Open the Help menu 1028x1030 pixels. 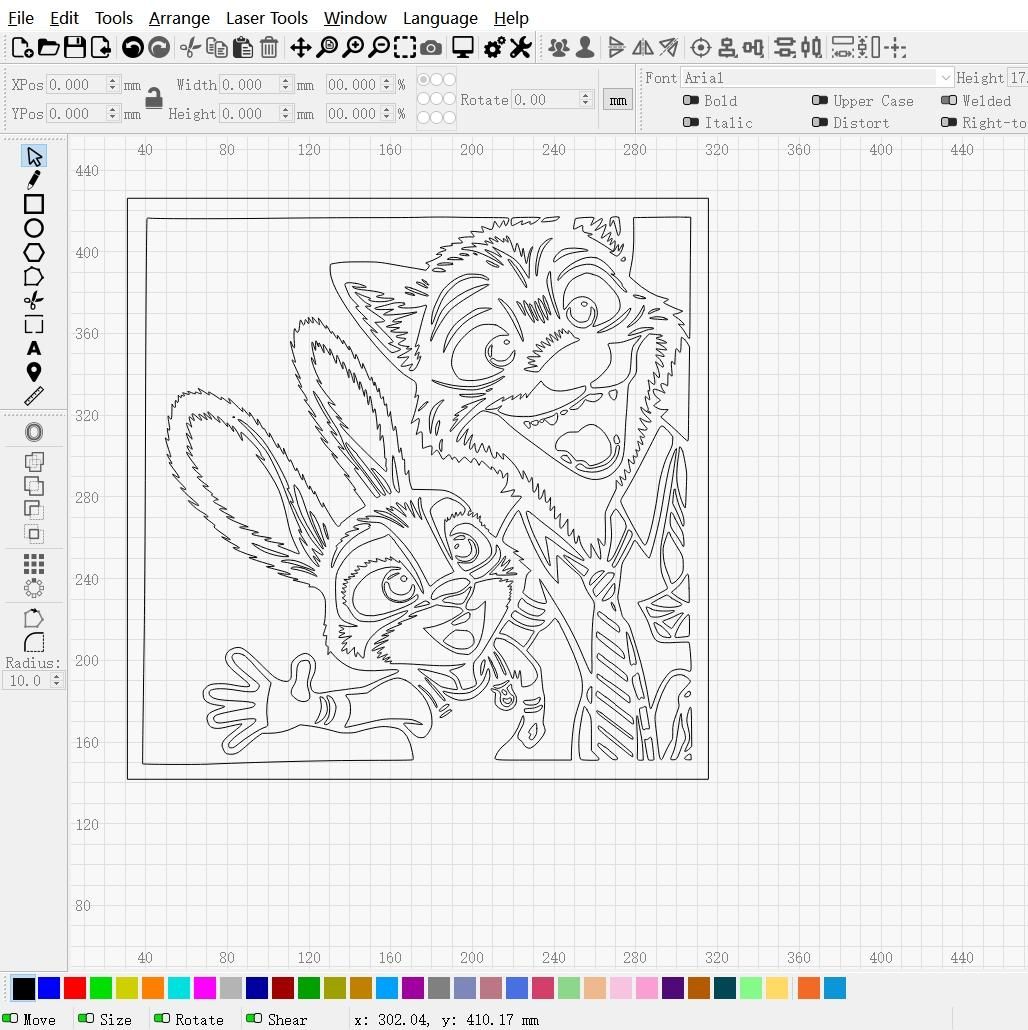pos(511,18)
